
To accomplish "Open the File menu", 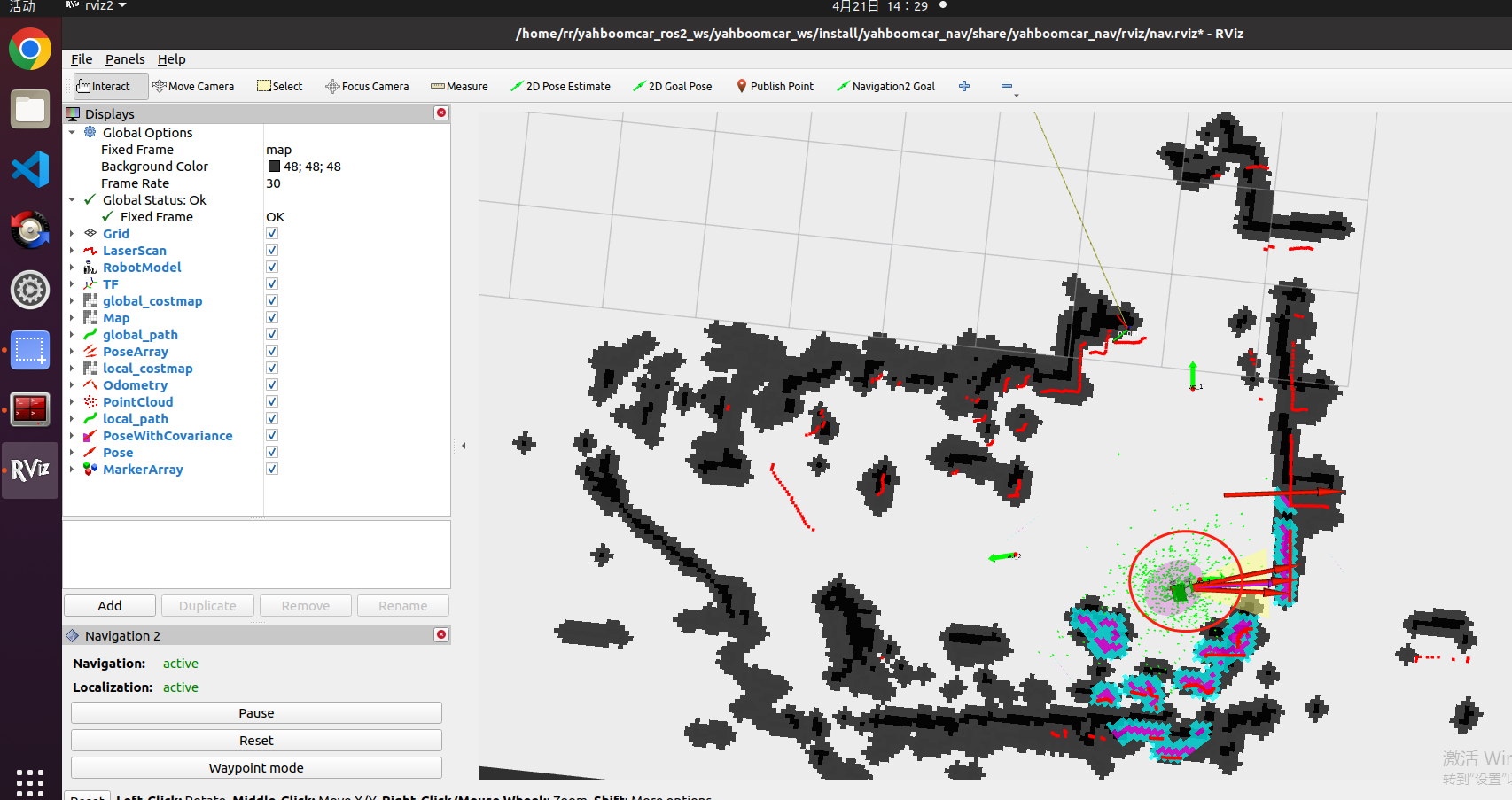I will click(82, 59).
